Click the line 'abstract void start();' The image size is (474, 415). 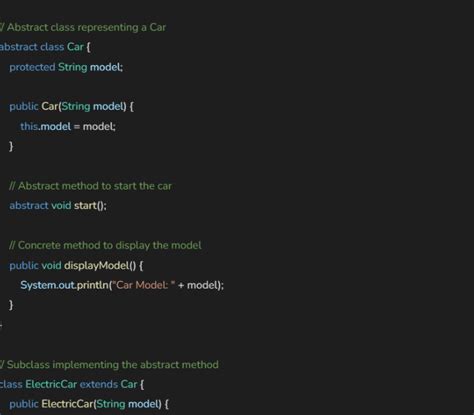pyautogui.click(x=58, y=206)
